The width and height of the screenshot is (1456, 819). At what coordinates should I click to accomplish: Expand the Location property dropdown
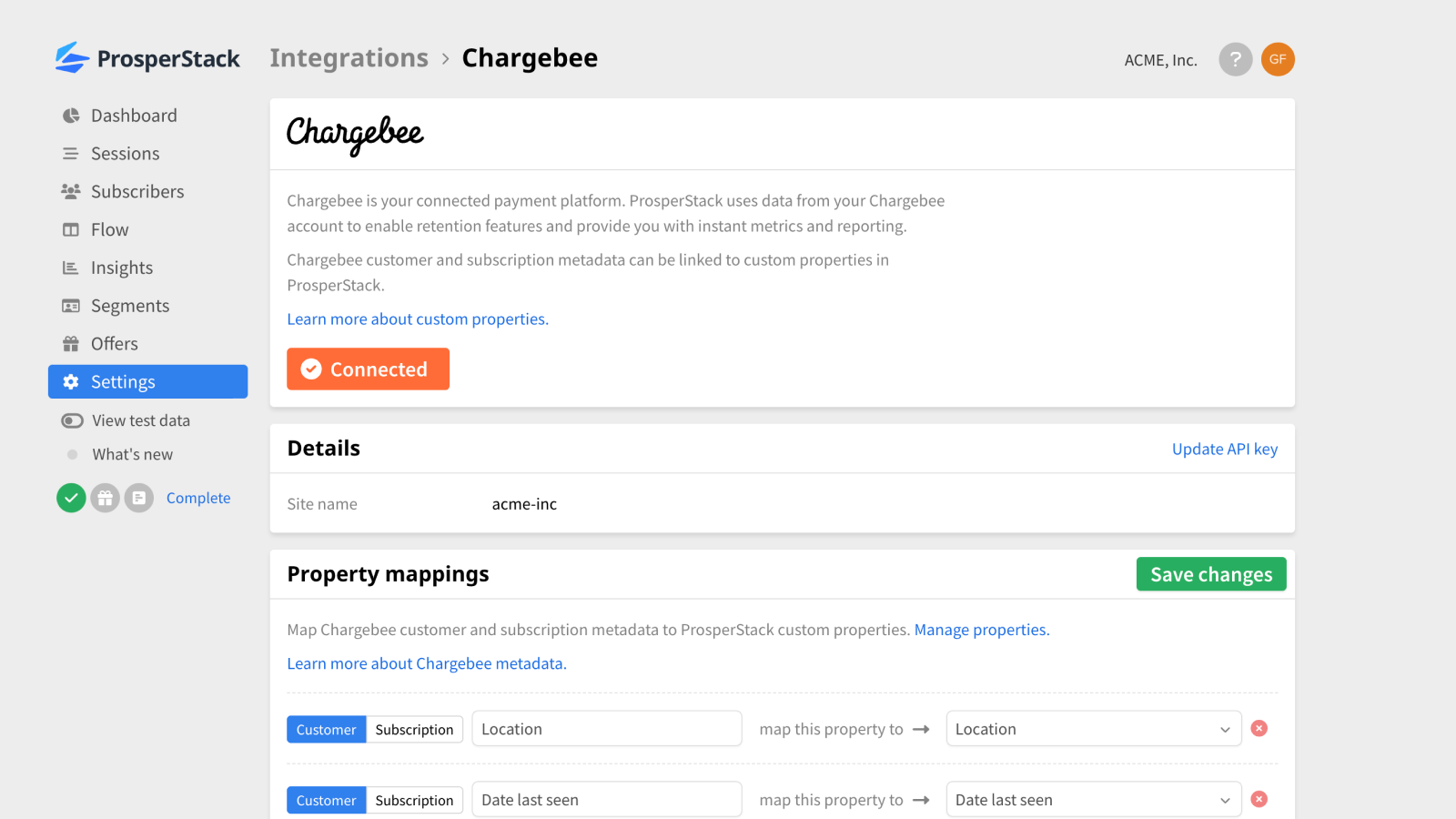[1093, 729]
